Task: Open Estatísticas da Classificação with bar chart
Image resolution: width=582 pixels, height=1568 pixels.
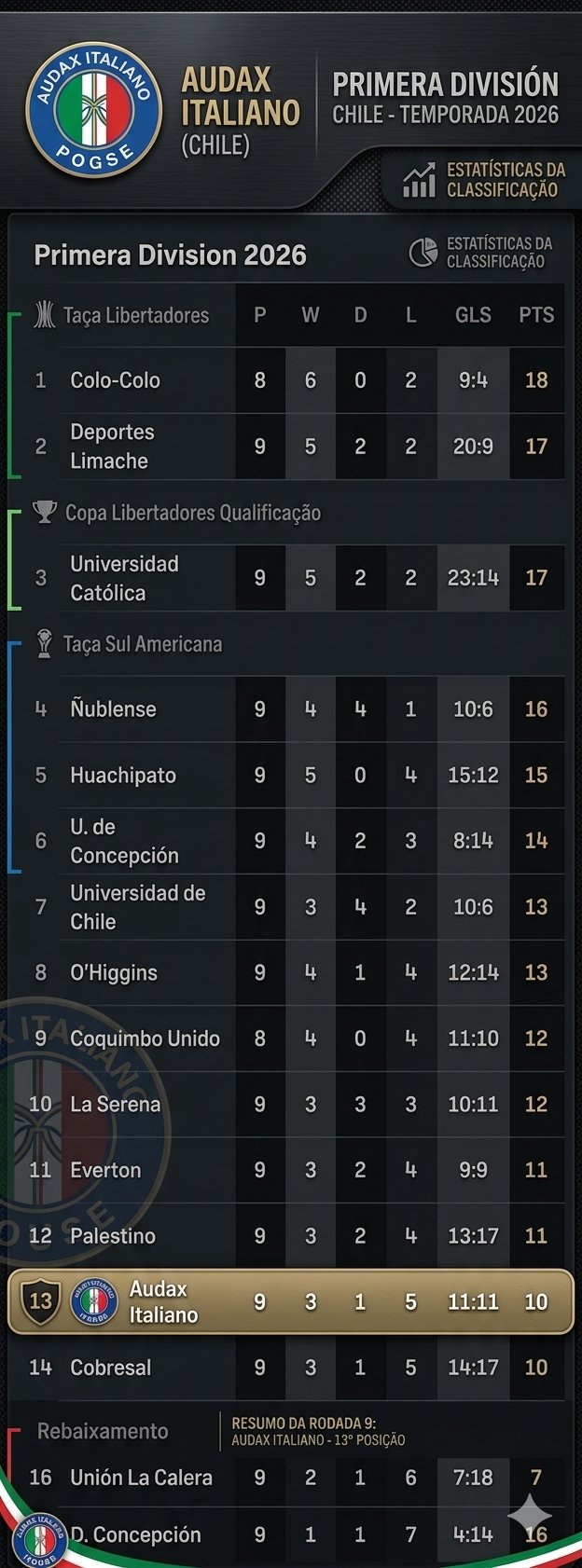Action: (x=505, y=180)
